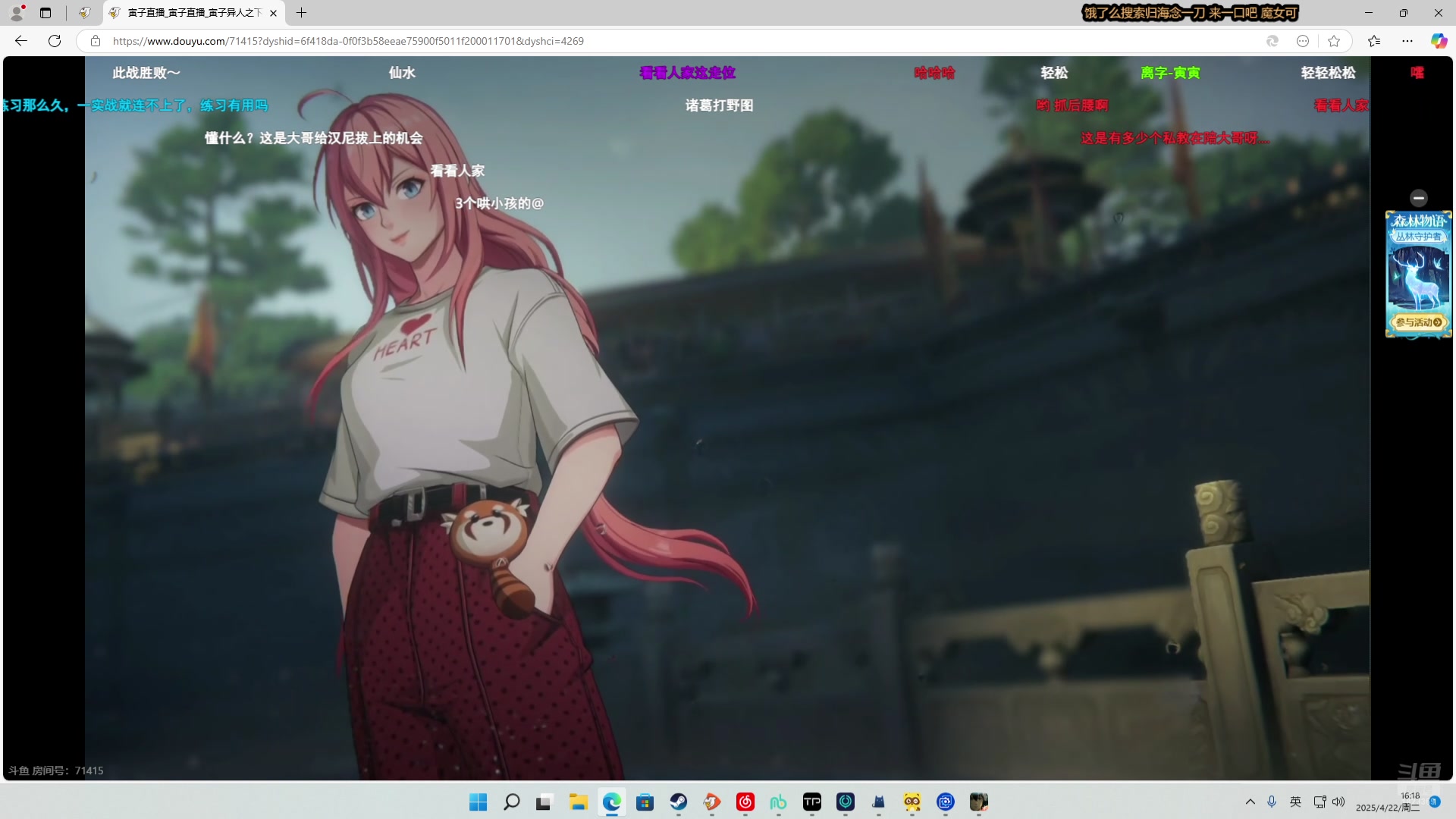Open Microsoft Store from taskbar
The image size is (1456, 819).
[645, 802]
